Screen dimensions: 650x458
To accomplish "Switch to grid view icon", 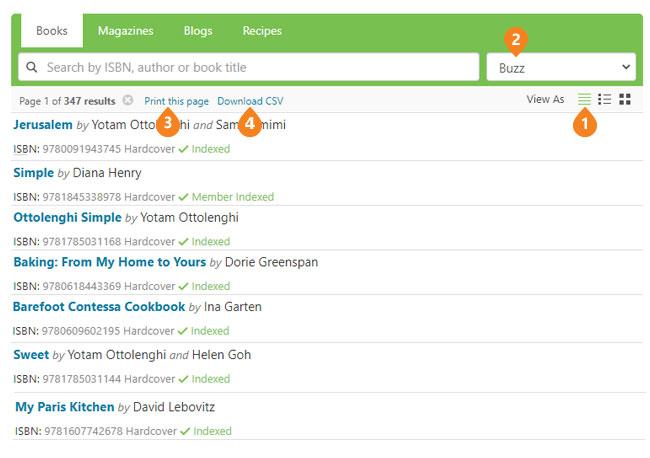I will coord(625,99).
